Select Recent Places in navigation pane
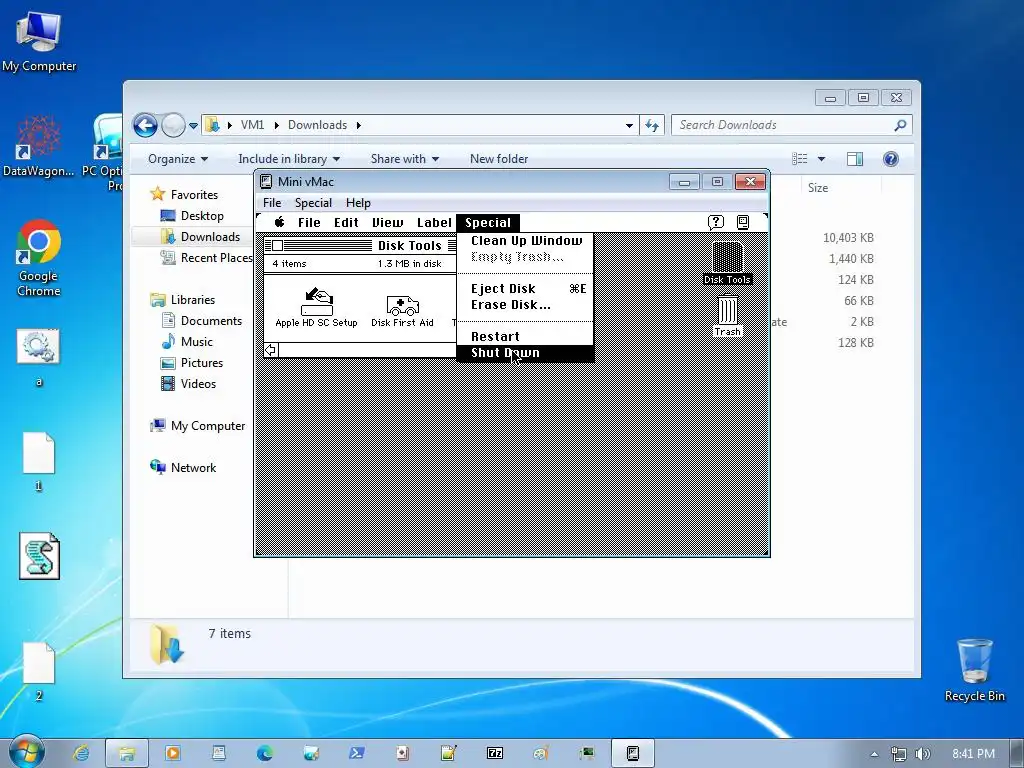Viewport: 1024px width, 768px height. [x=206, y=258]
